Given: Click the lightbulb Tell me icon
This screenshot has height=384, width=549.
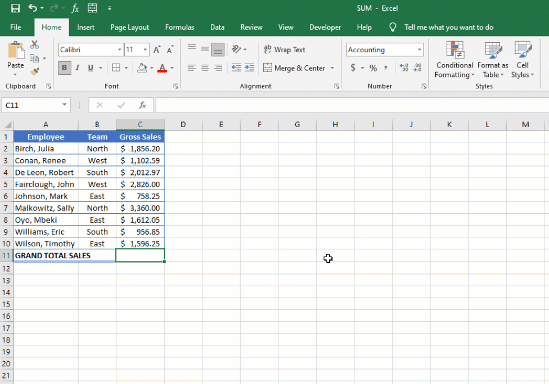Looking at the screenshot, I should tap(392, 27).
